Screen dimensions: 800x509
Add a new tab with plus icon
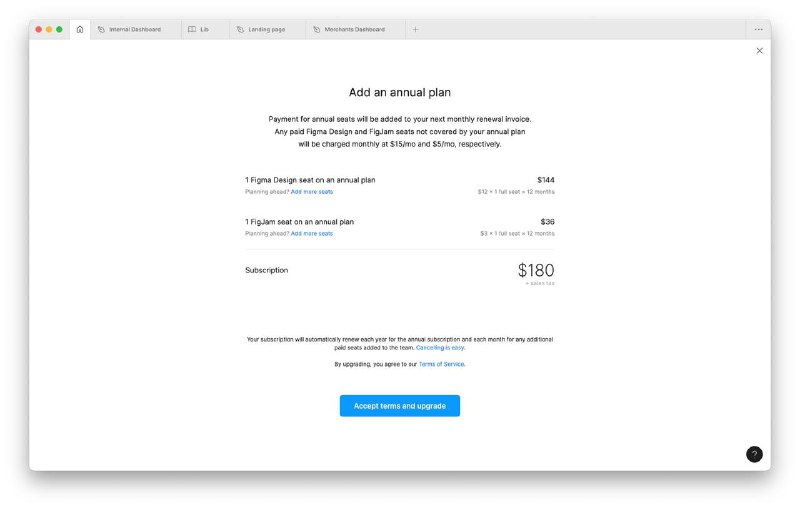[x=415, y=30]
